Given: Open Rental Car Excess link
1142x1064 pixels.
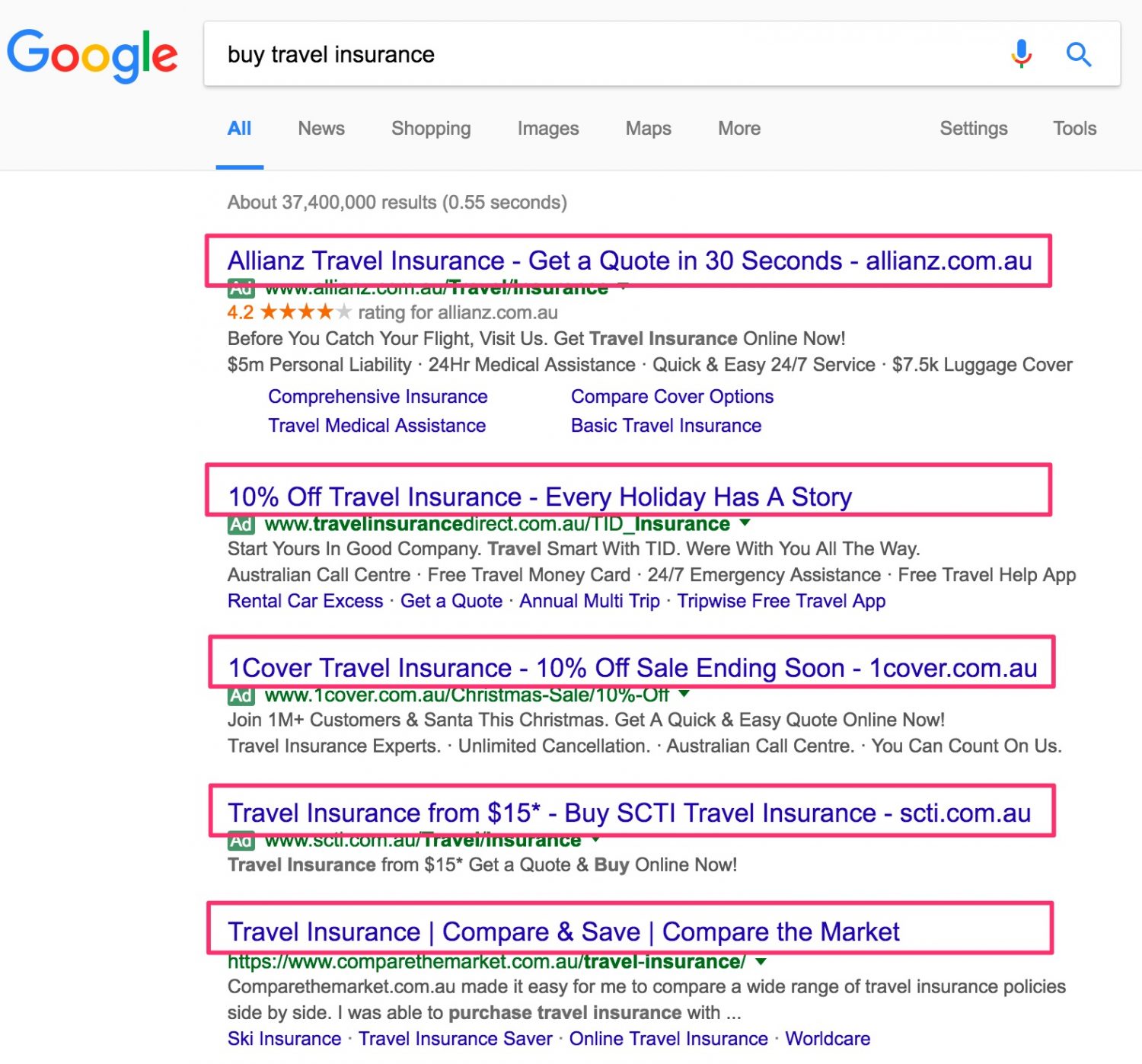Looking at the screenshot, I should 305,601.
